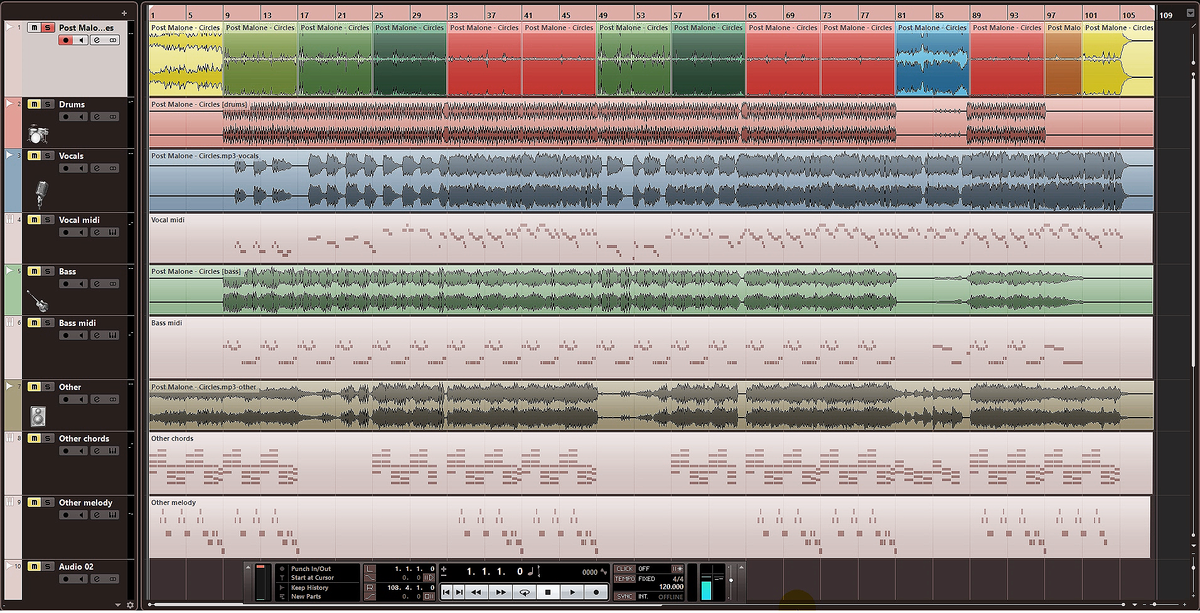
Task: Unsolo the Post Malone track
Action: click(x=47, y=28)
